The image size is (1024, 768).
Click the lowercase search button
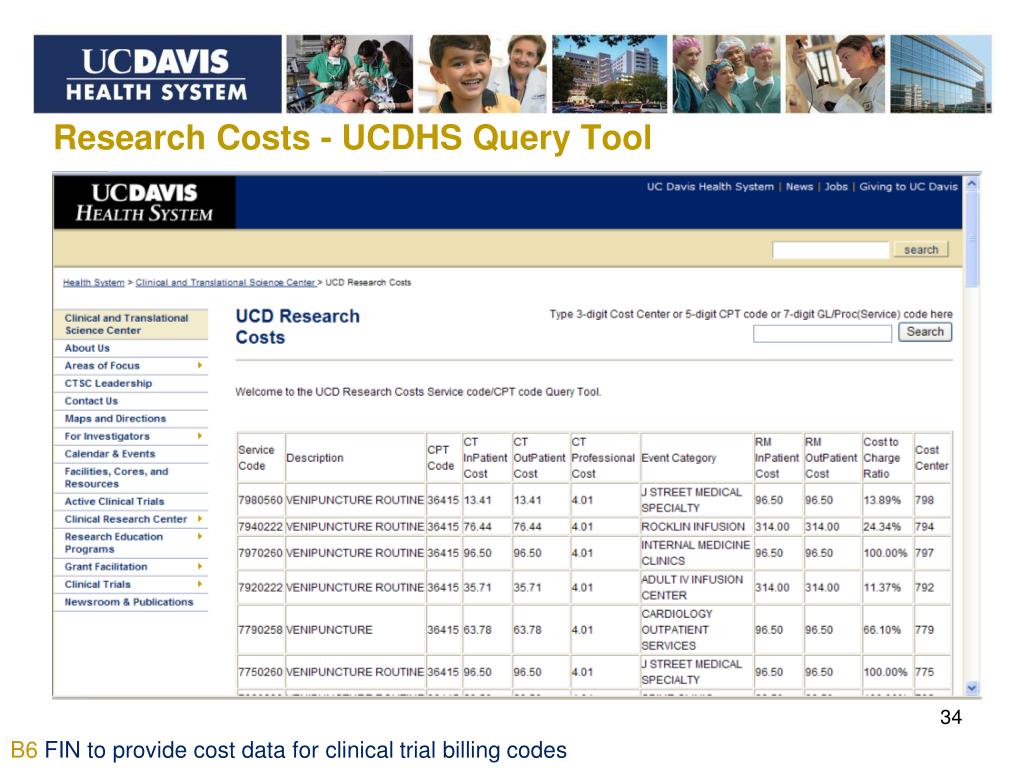(x=921, y=249)
